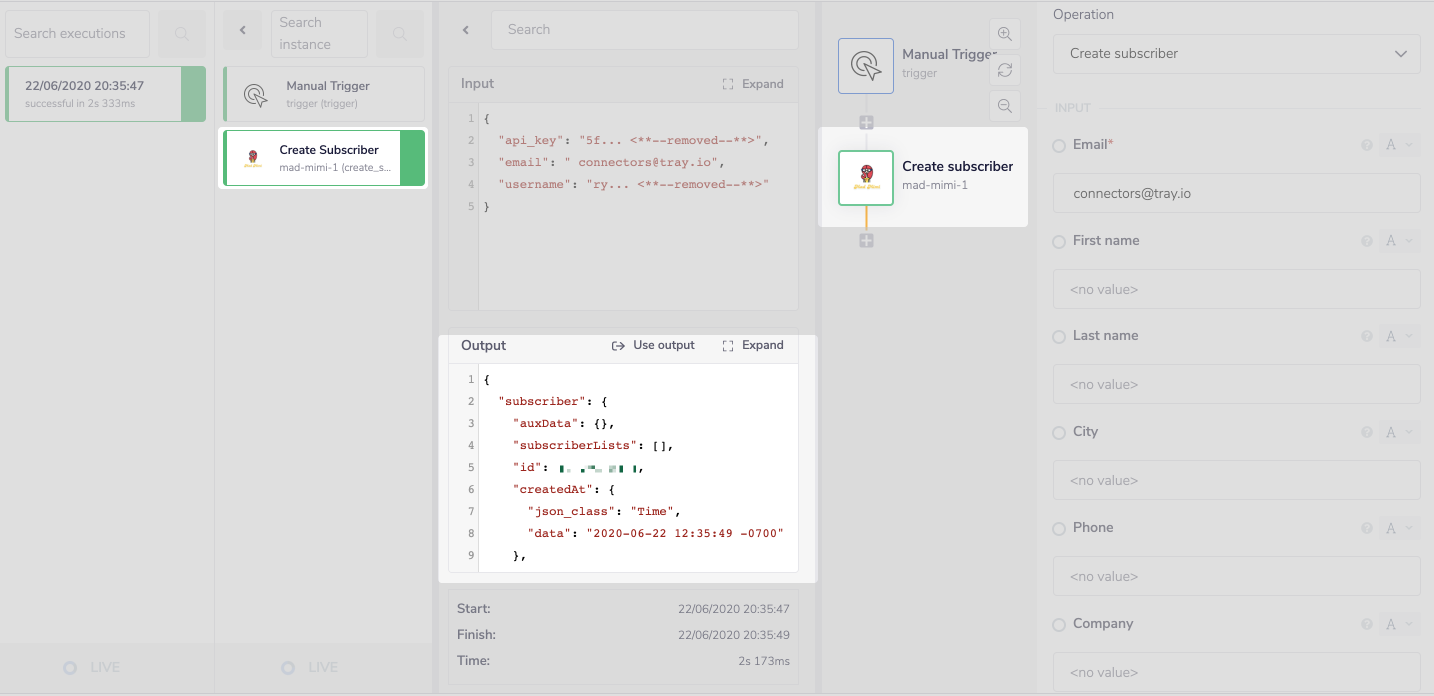
Task: Select the radio button next to Email
Action: 1059,146
